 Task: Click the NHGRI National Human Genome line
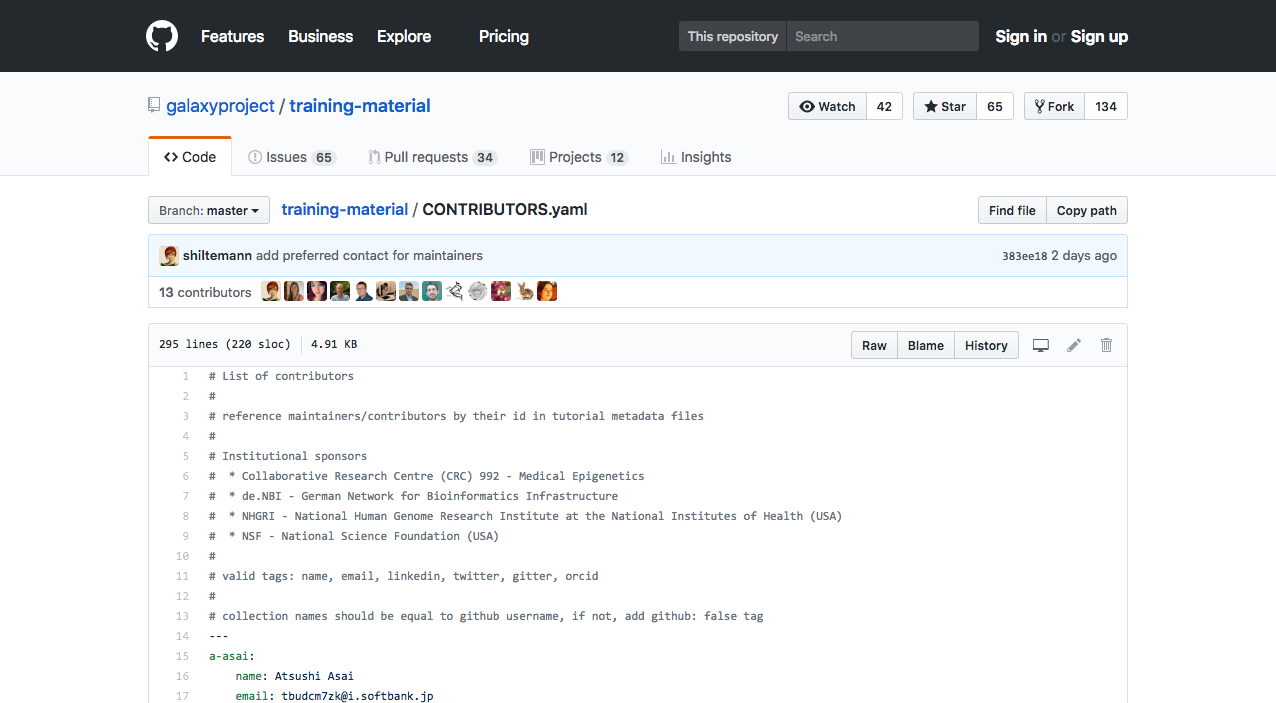click(x=525, y=516)
